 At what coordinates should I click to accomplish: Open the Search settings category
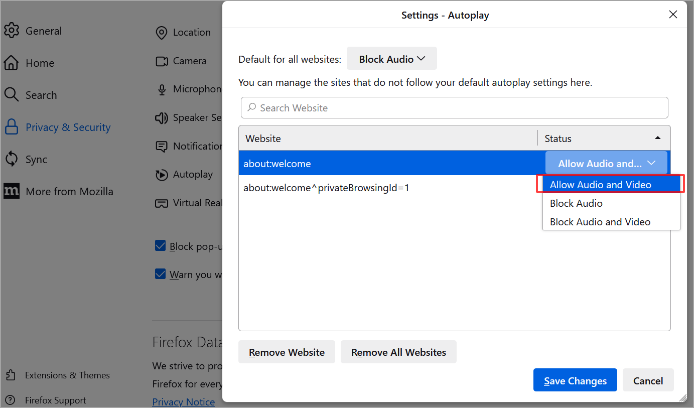click(41, 95)
